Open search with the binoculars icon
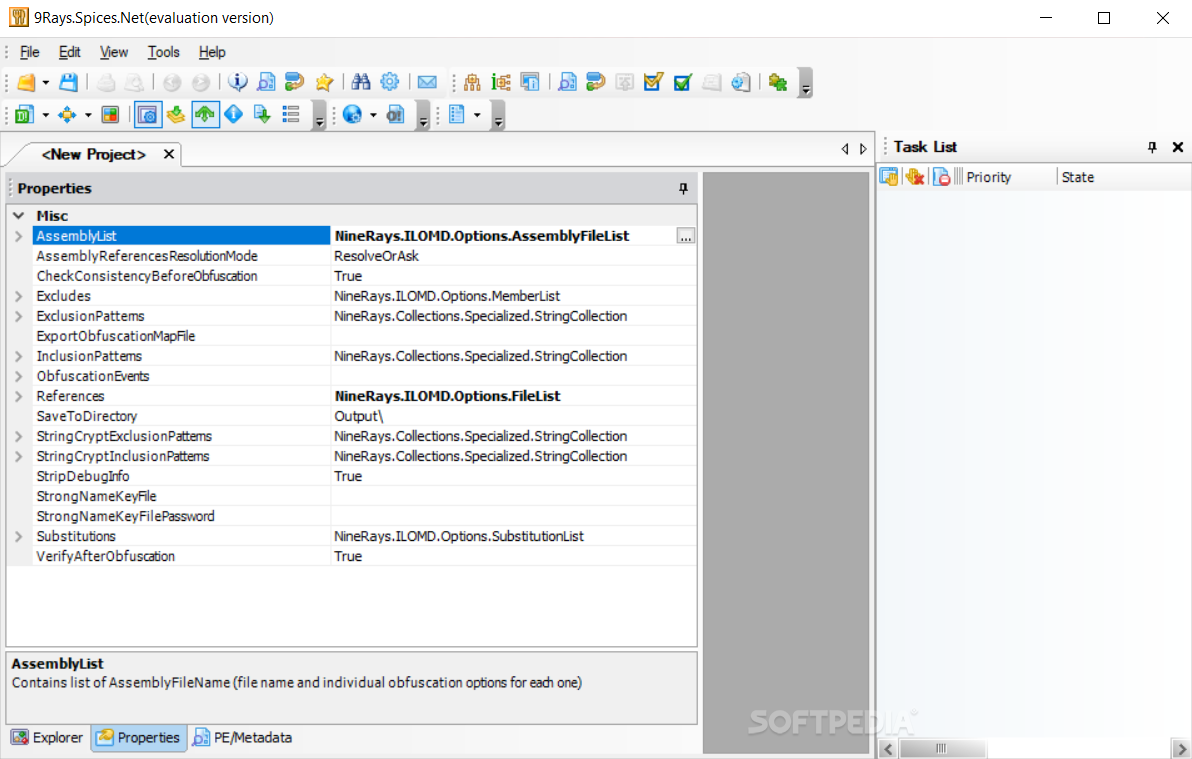1192x759 pixels. [x=361, y=82]
